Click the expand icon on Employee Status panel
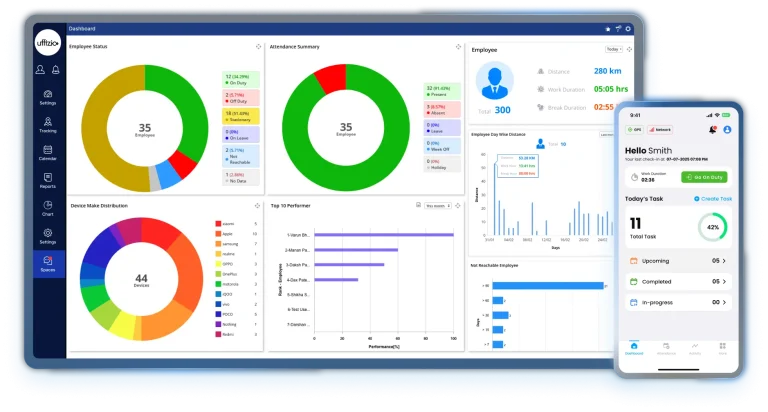The height and width of the screenshot is (412, 768). point(258,47)
